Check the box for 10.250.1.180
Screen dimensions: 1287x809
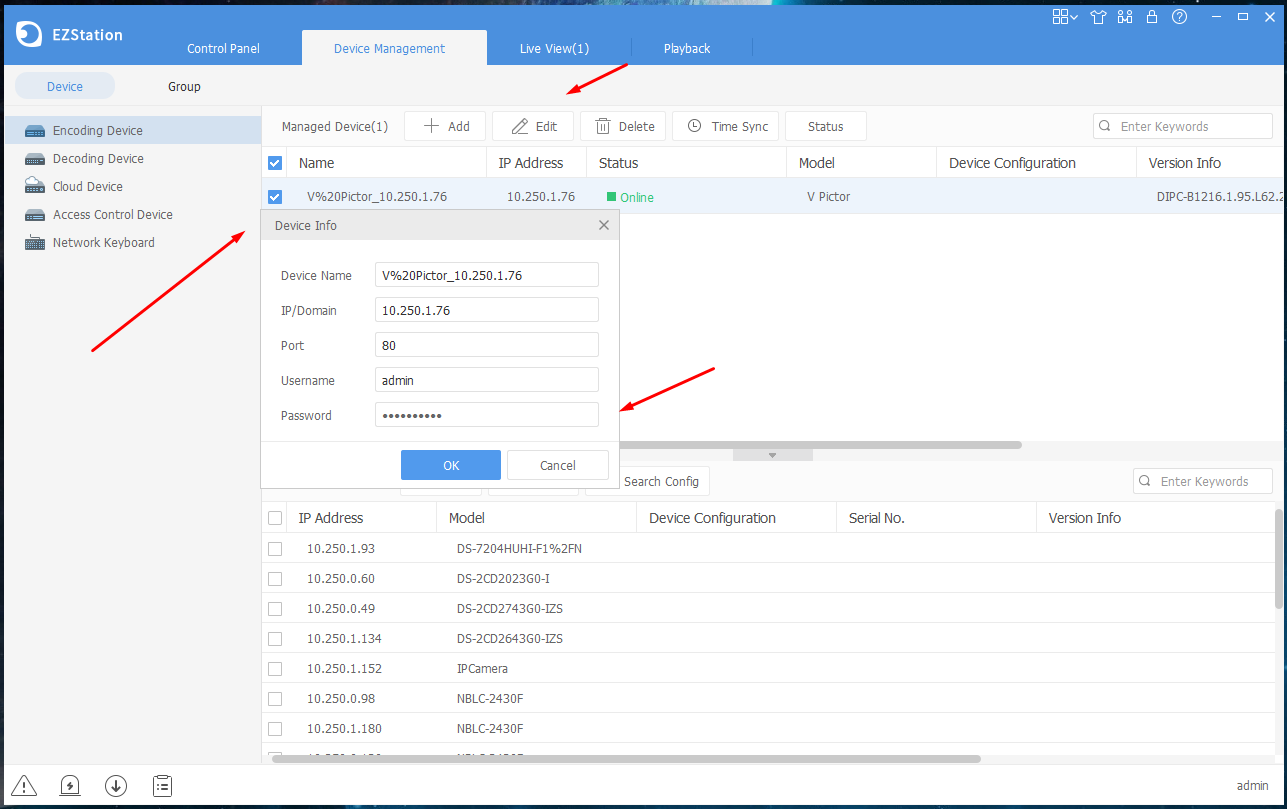click(x=275, y=729)
